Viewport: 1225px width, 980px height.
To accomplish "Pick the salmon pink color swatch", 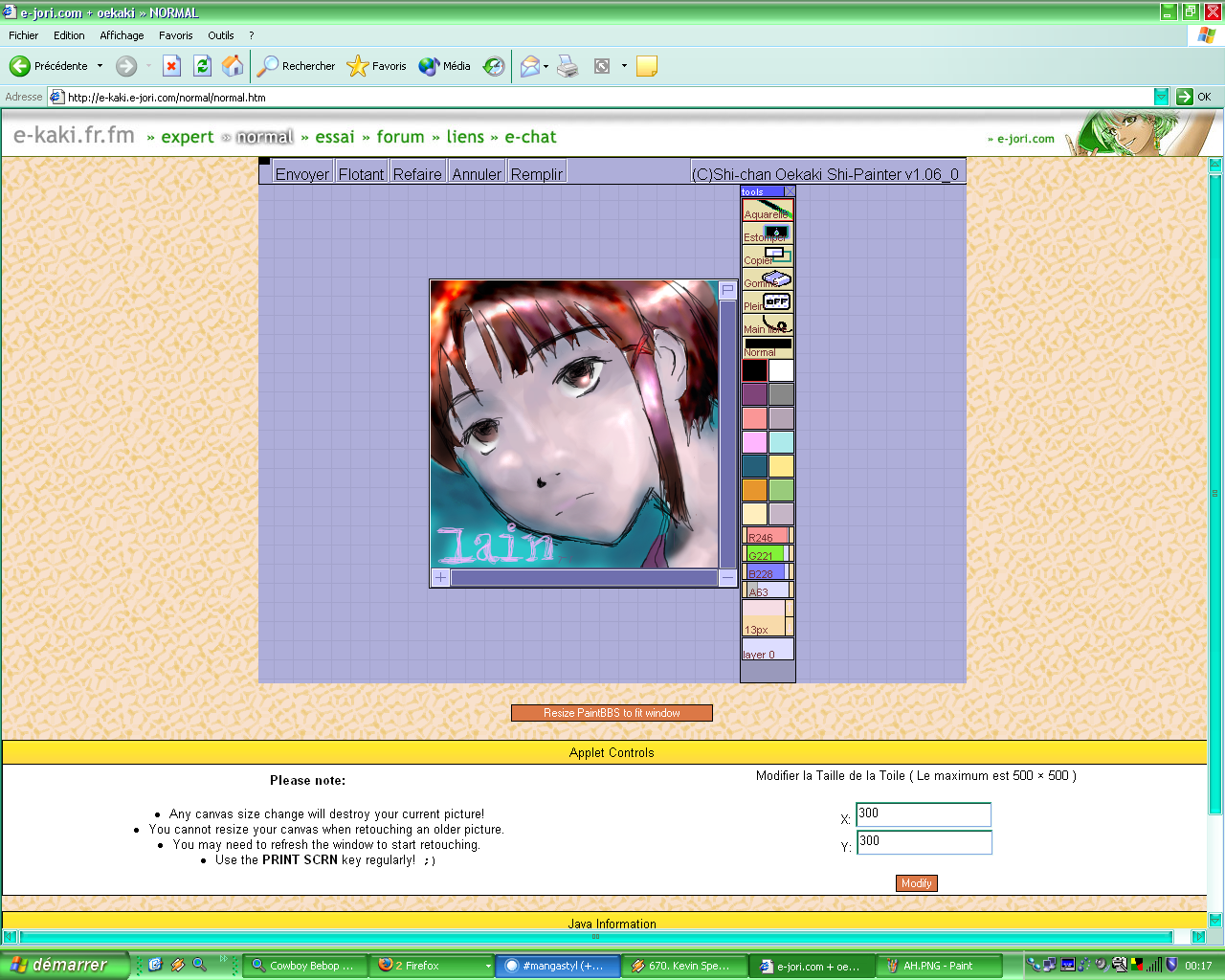I will (x=754, y=418).
